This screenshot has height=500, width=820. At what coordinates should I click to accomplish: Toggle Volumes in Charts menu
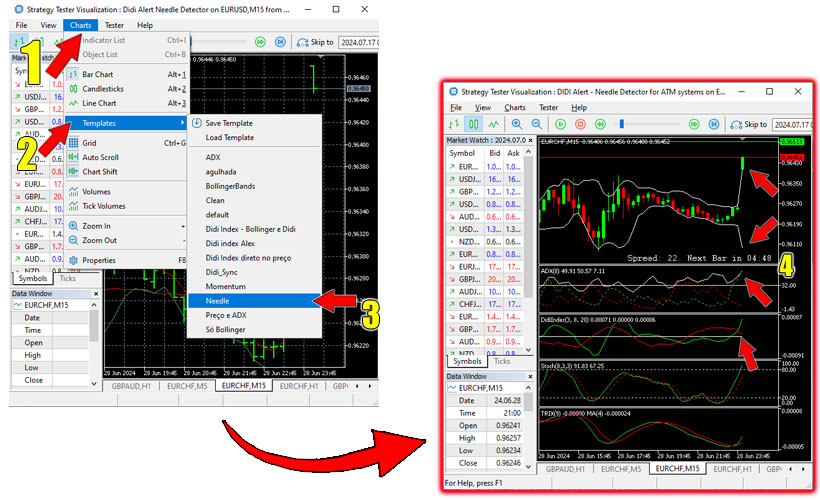point(126,191)
